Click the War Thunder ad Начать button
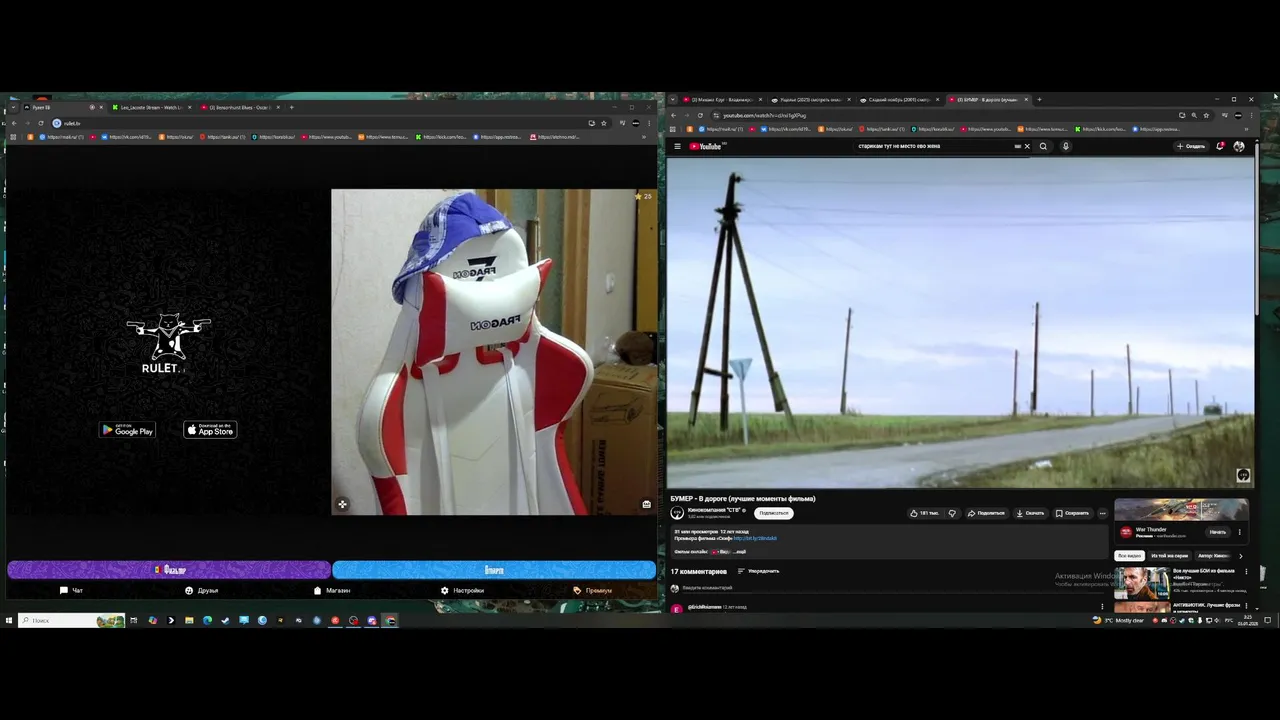The image size is (1280, 720). (1217, 532)
